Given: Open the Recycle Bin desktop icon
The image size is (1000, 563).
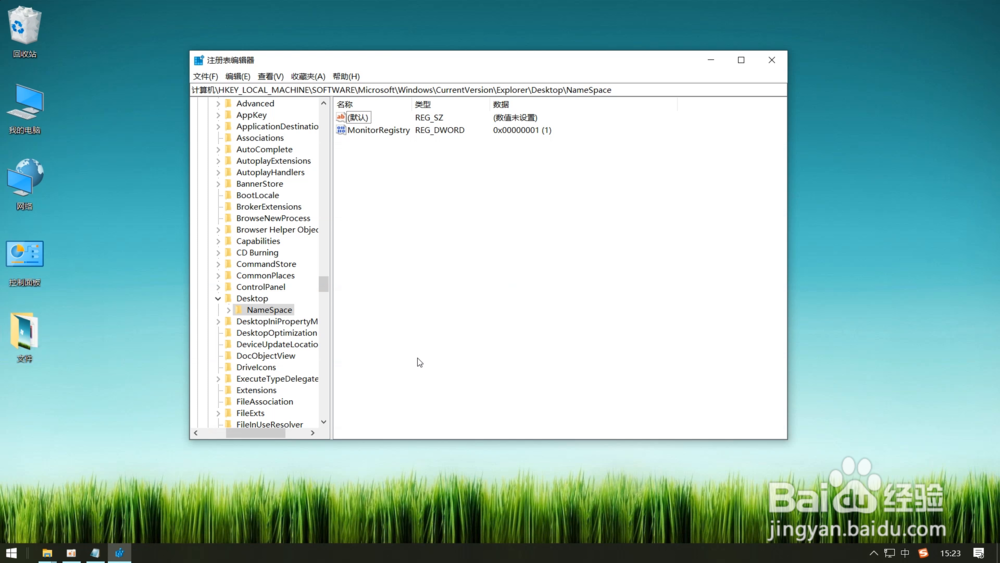Looking at the screenshot, I should click(25, 32).
